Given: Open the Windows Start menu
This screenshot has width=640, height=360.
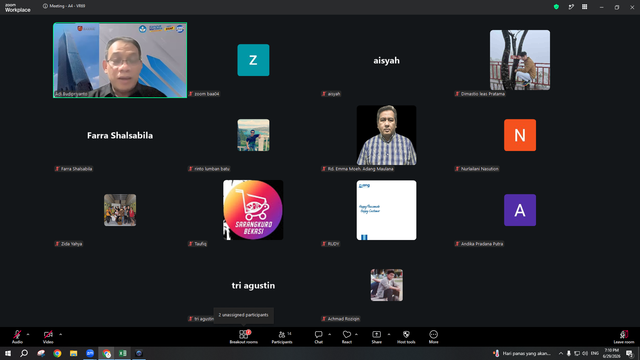Looking at the screenshot, I should pos(8,353).
